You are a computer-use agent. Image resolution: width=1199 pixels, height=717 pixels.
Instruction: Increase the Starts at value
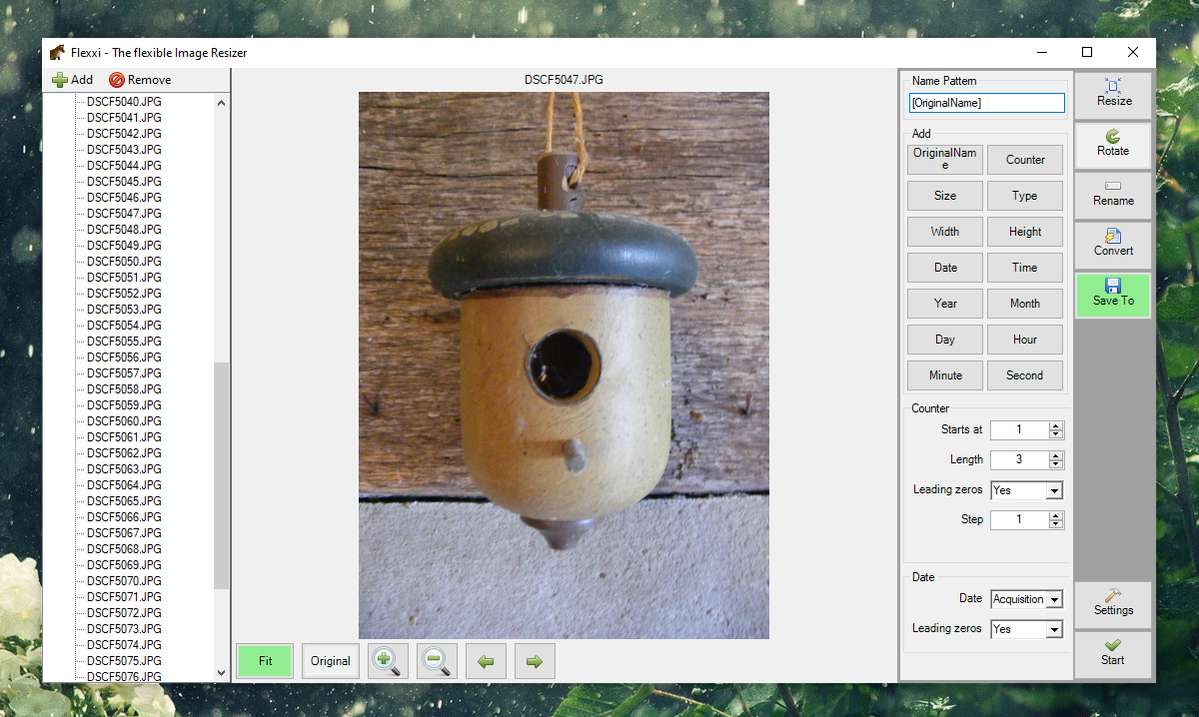click(1056, 426)
